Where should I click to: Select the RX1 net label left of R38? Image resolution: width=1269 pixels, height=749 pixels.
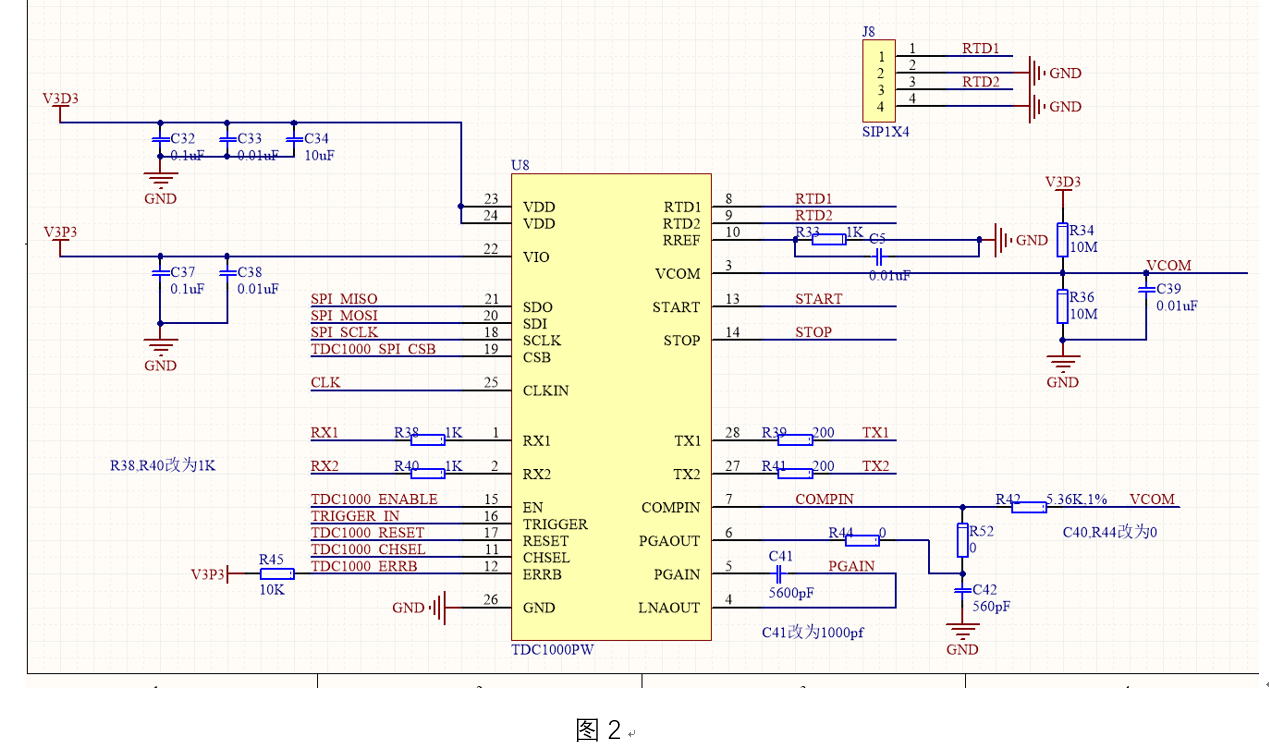325,432
